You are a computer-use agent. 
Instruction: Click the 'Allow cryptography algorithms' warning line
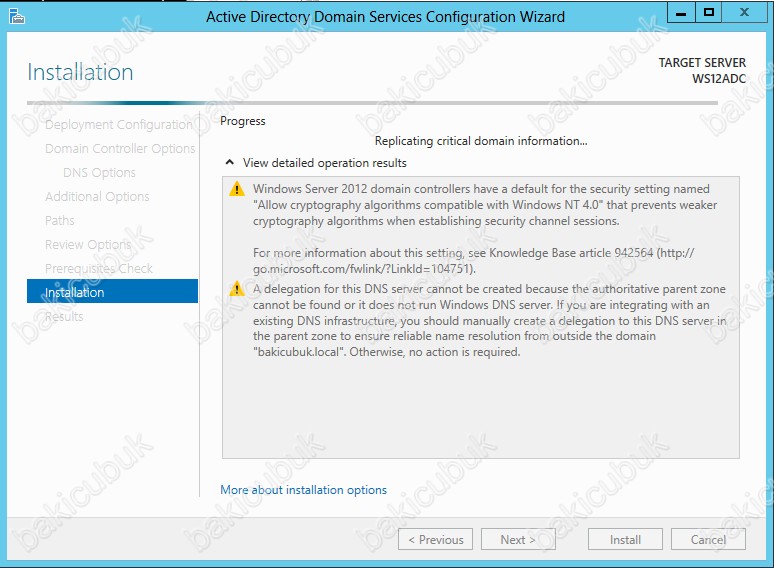485,205
